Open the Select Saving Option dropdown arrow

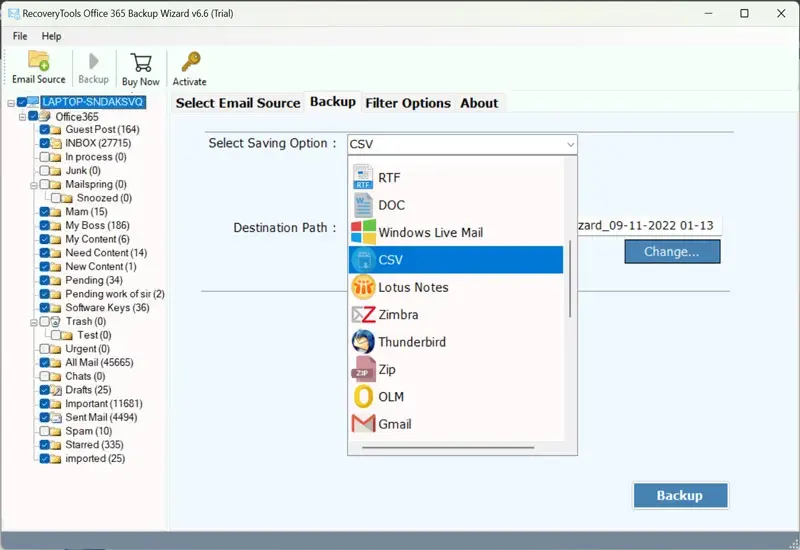[x=570, y=144]
